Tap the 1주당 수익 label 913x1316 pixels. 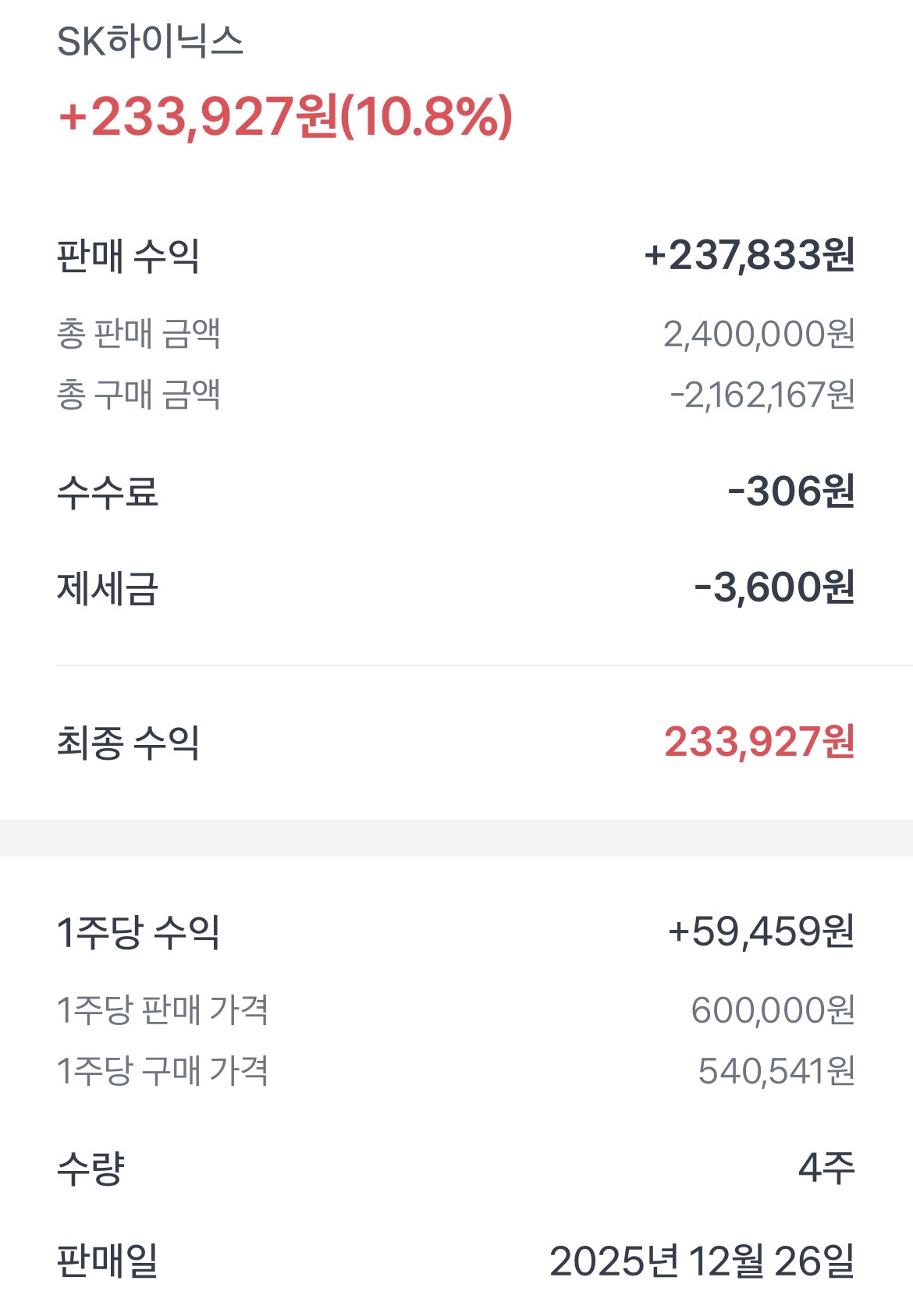[139, 932]
